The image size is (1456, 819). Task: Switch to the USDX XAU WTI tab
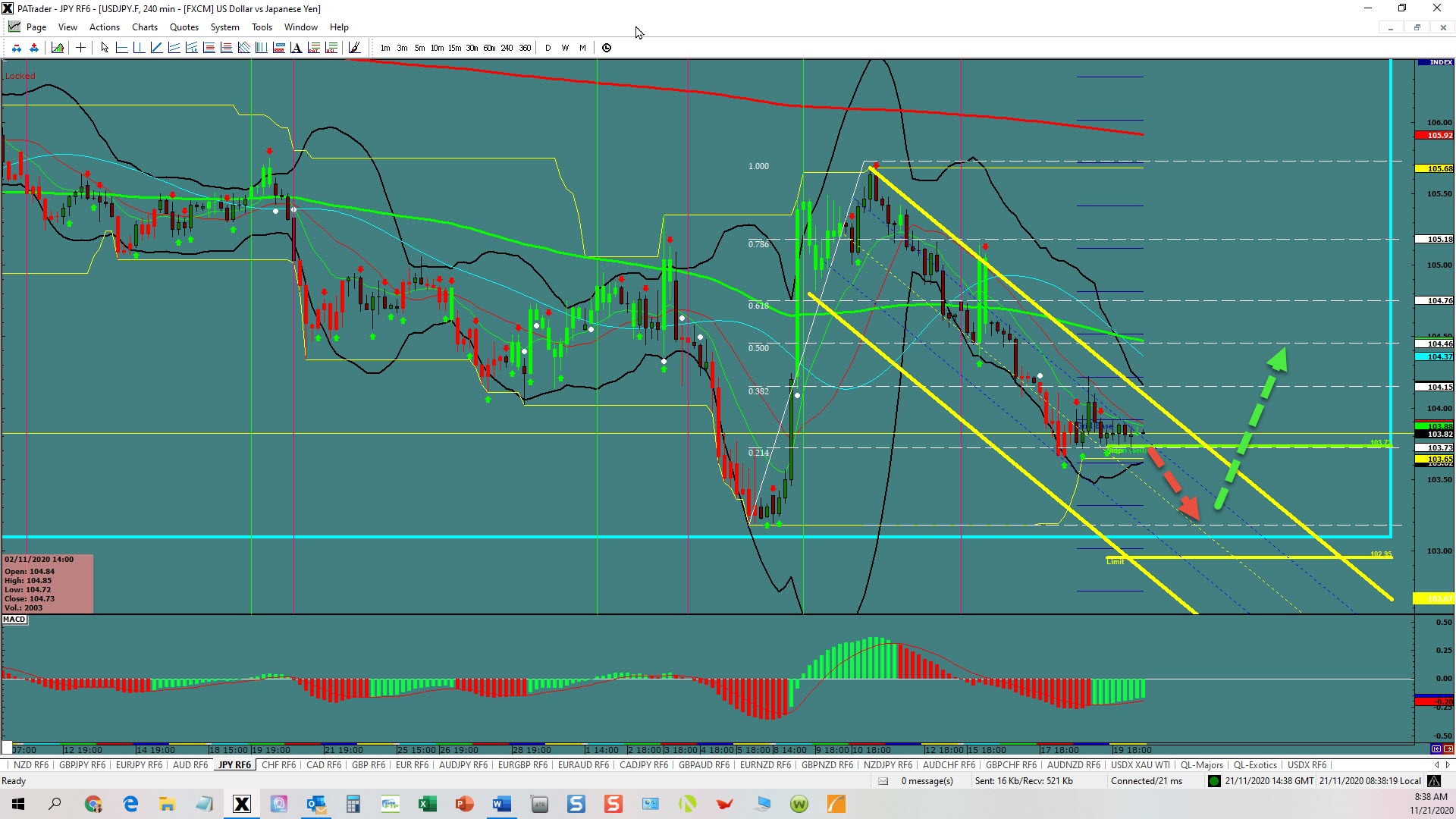tap(1141, 765)
